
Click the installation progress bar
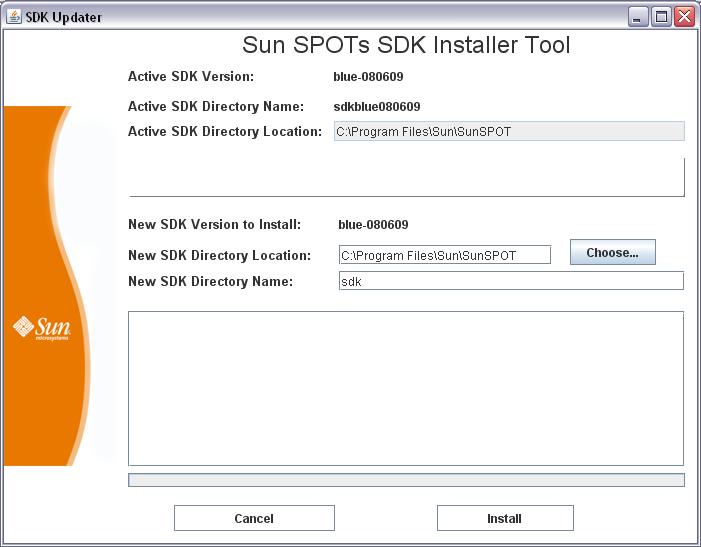point(406,480)
